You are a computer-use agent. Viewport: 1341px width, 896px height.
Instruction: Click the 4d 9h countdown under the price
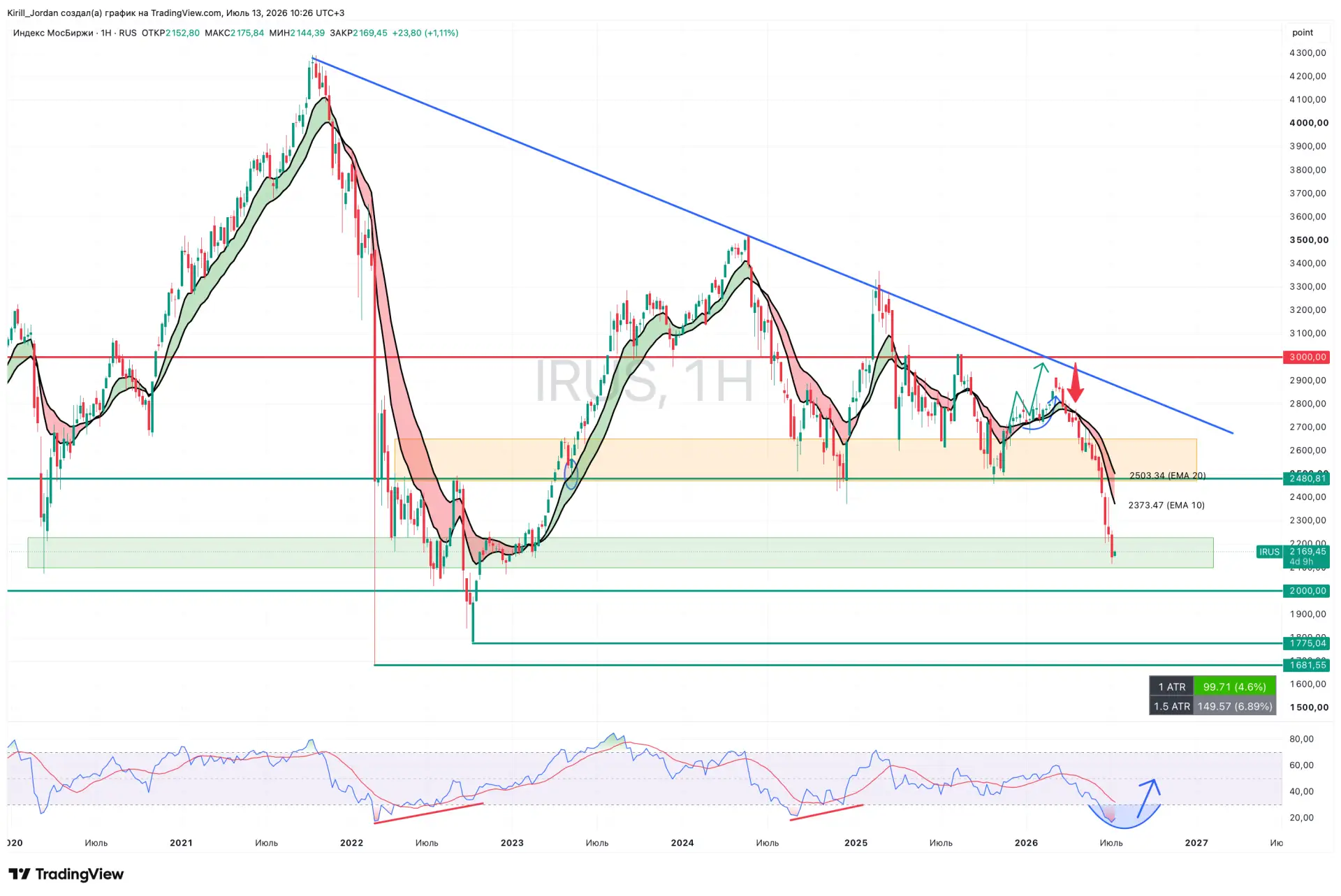tap(1301, 561)
